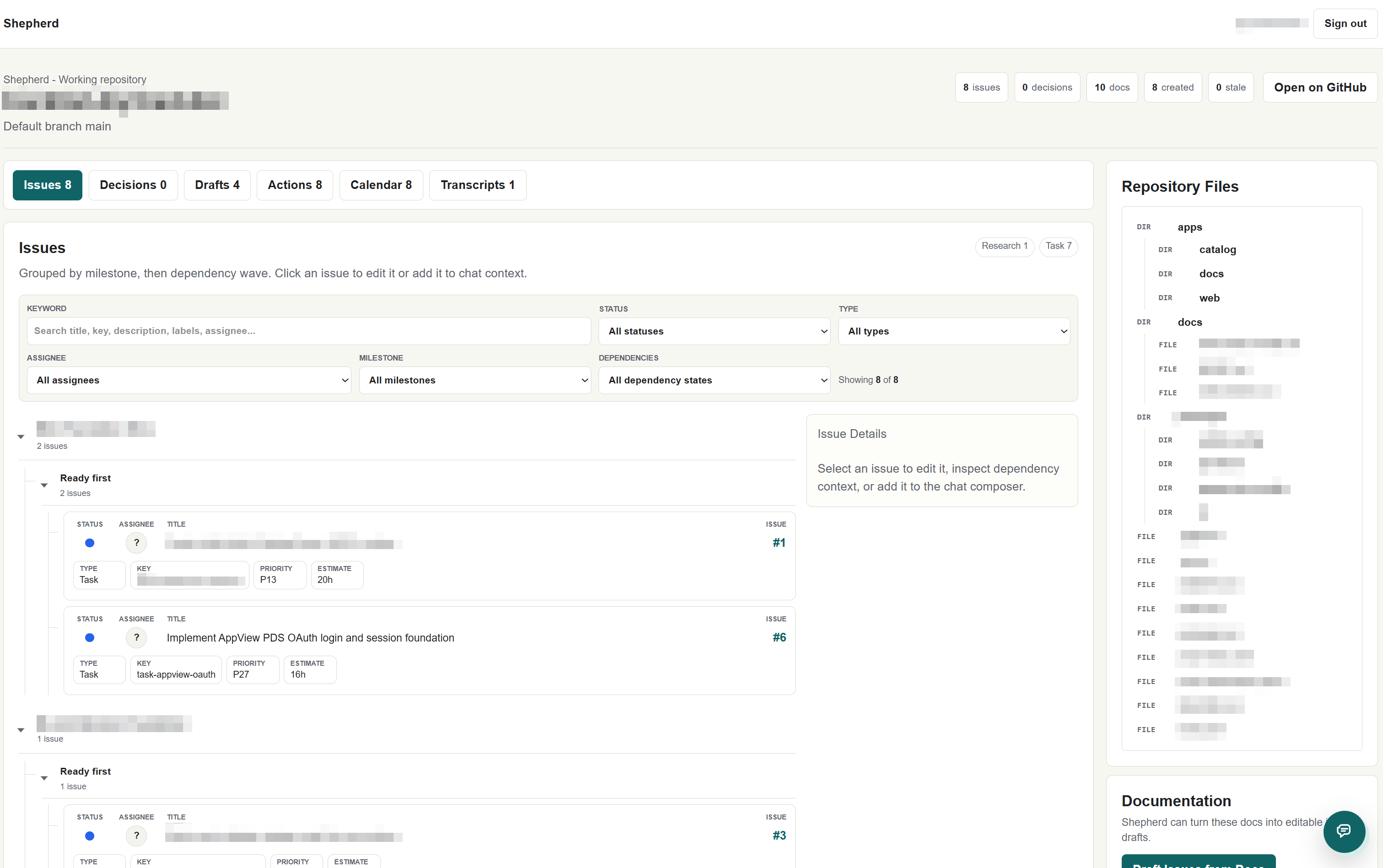Screen dimensions: 1383x868
Task: Open the Assignee filter dropdown
Action: point(189,380)
